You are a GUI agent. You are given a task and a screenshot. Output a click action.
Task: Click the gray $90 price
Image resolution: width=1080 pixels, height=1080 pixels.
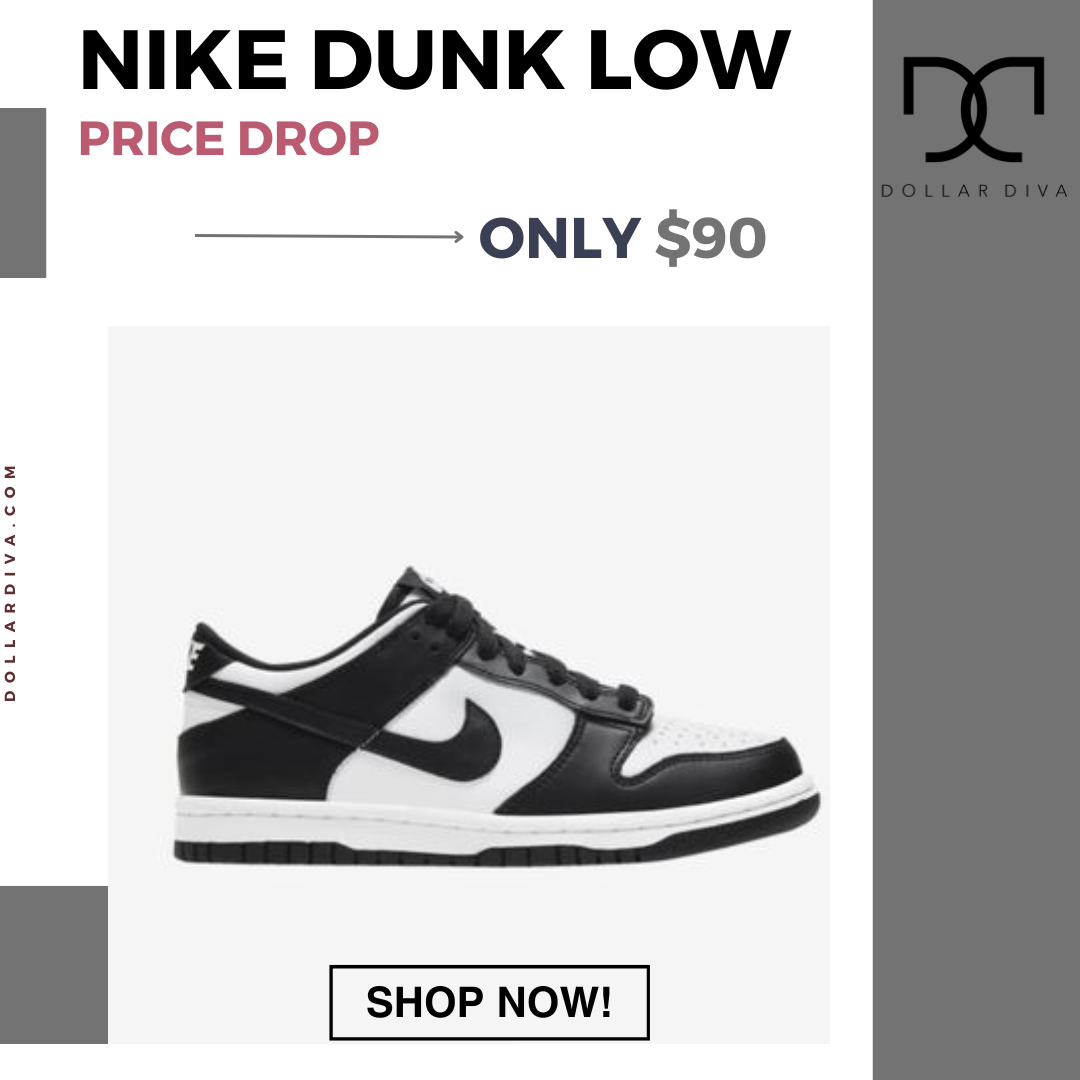click(x=710, y=238)
